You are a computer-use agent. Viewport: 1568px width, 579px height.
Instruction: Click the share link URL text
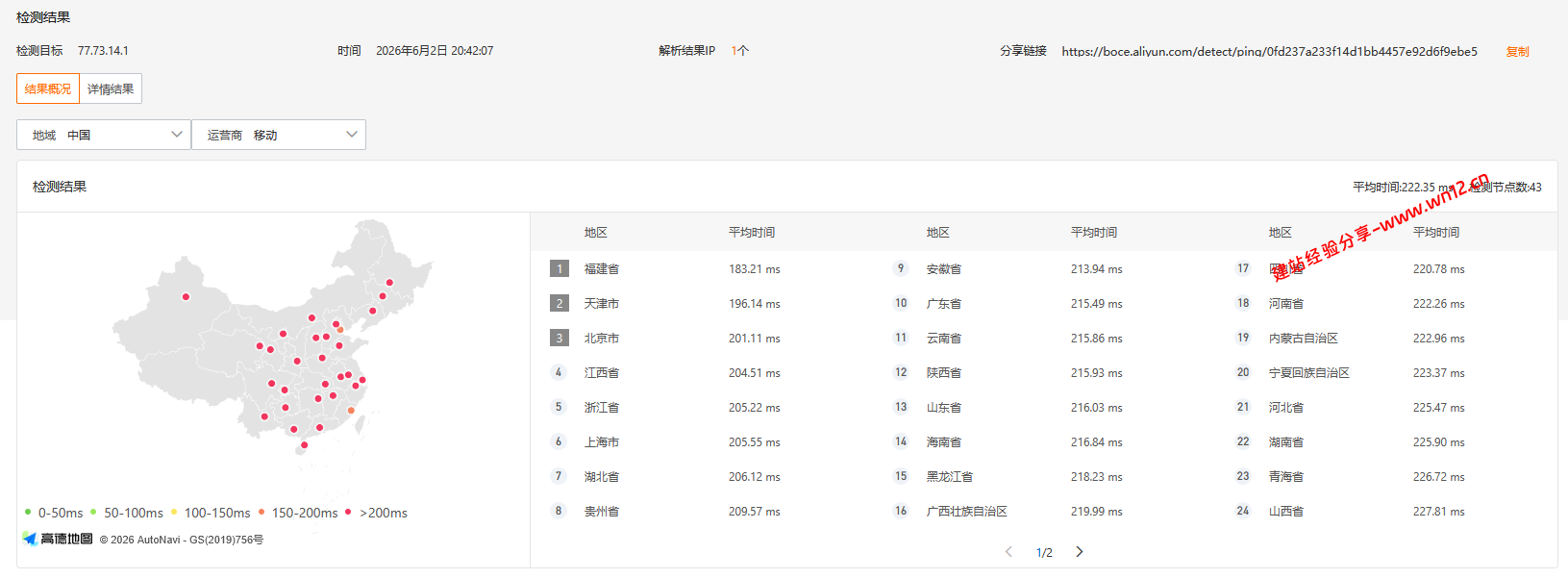point(1269,51)
